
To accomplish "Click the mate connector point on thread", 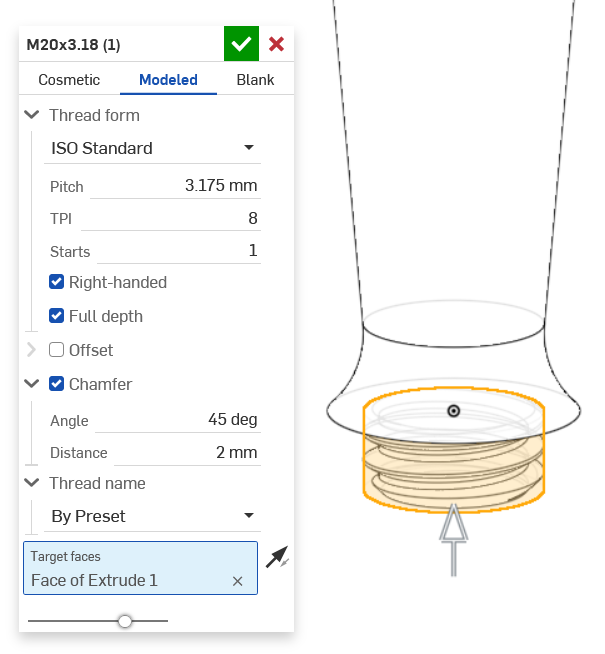I will pos(454,410).
